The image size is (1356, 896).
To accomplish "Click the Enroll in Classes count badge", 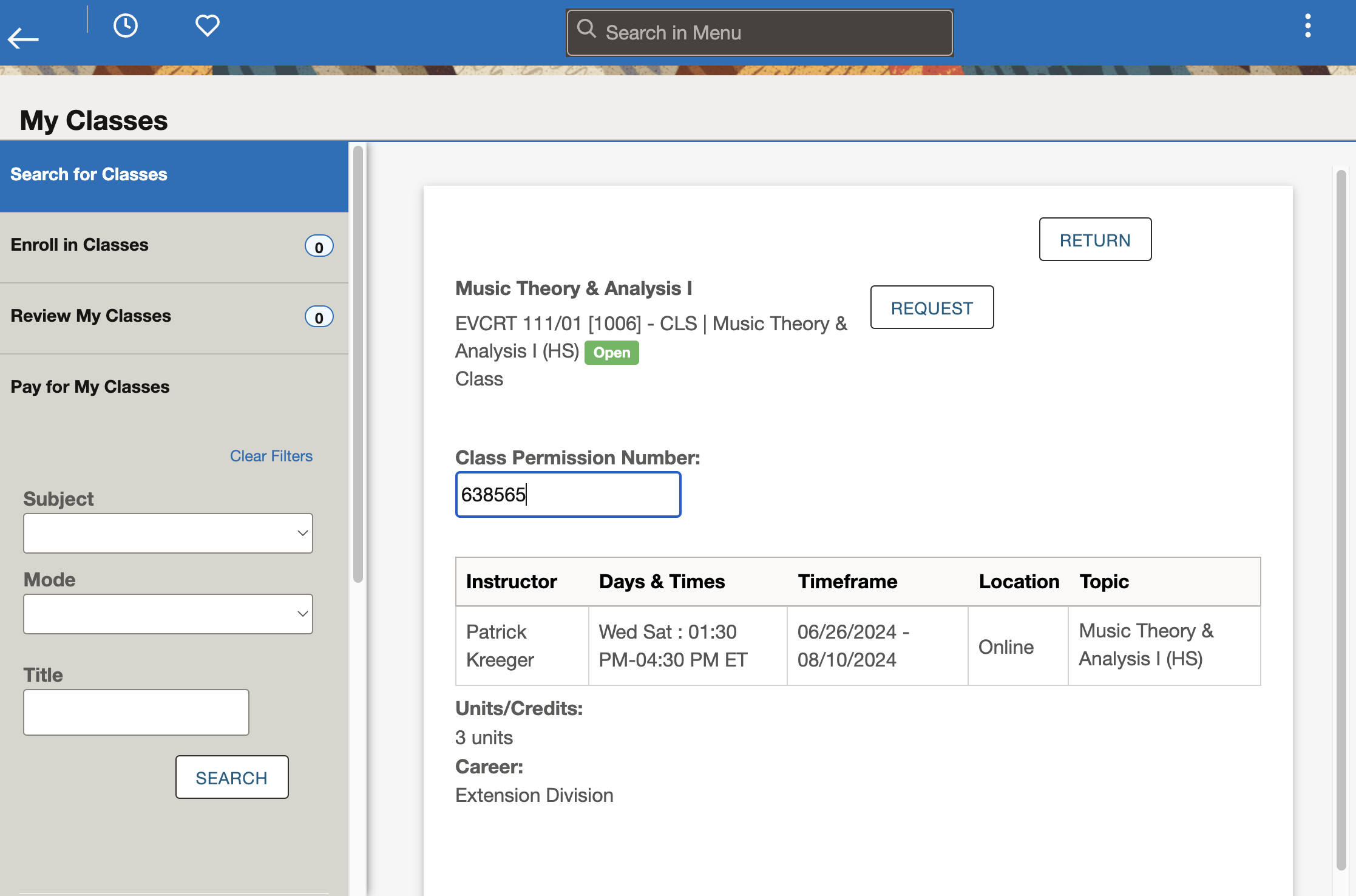I will point(319,246).
